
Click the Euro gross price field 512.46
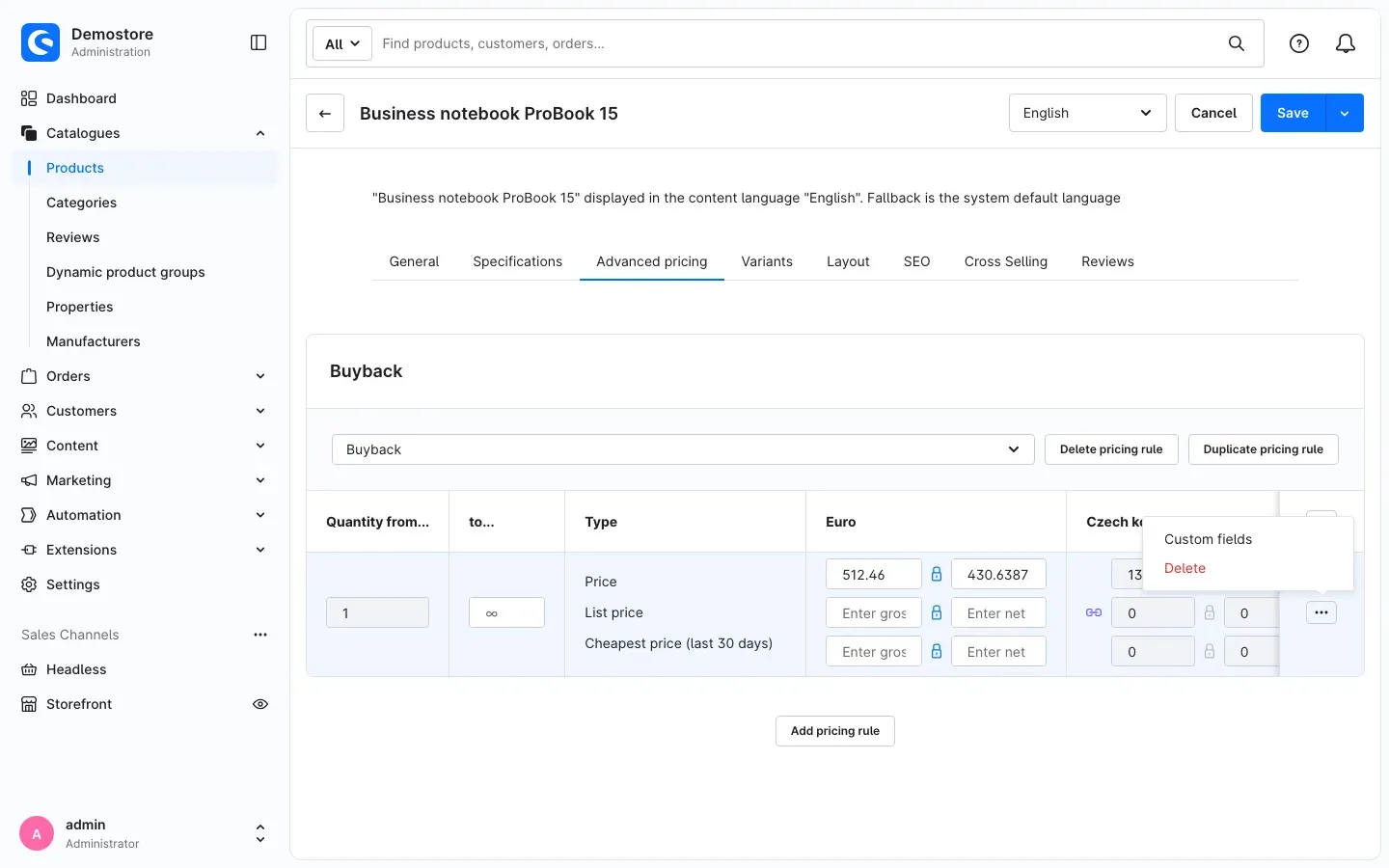873,575
